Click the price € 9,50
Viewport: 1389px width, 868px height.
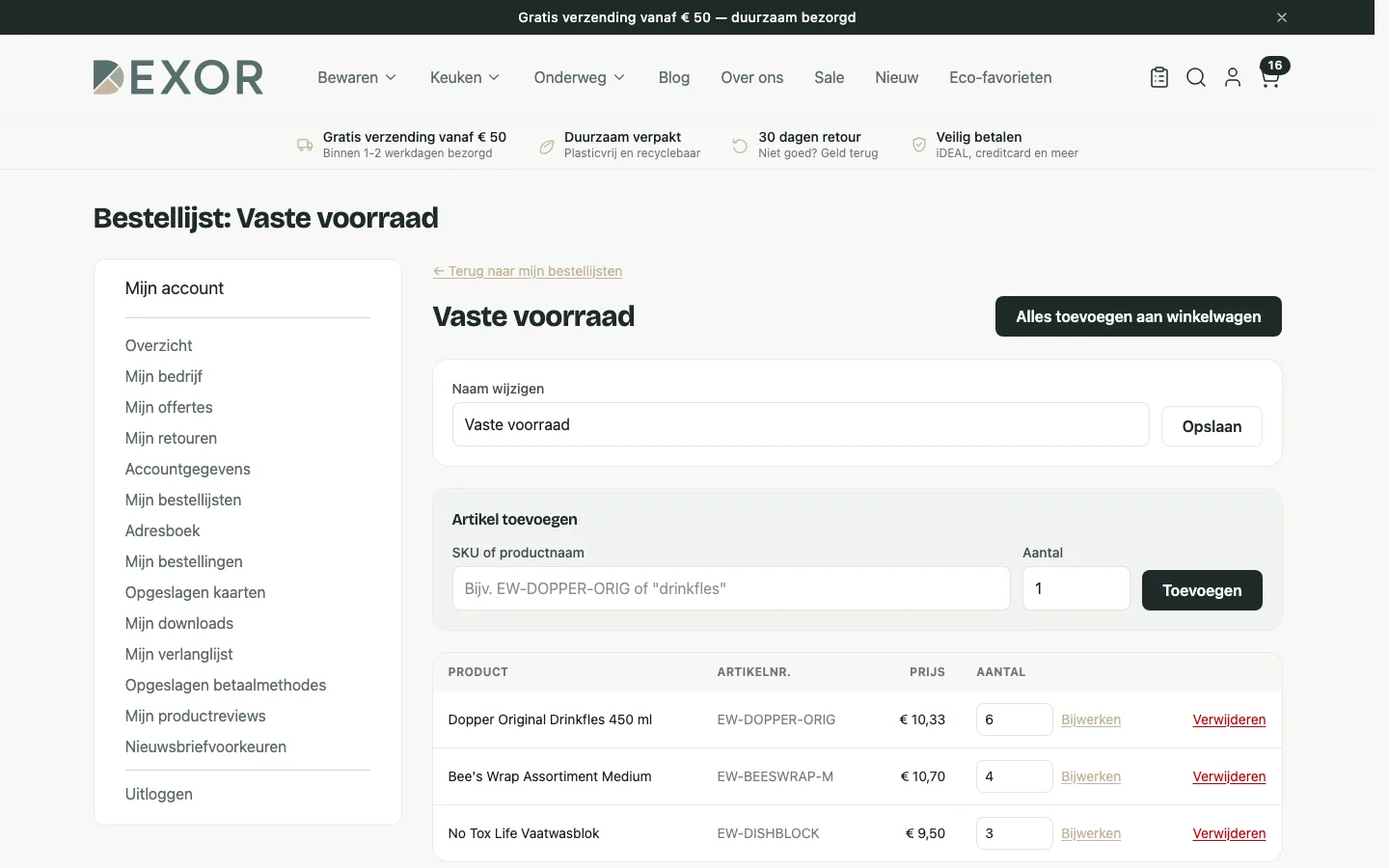(925, 833)
